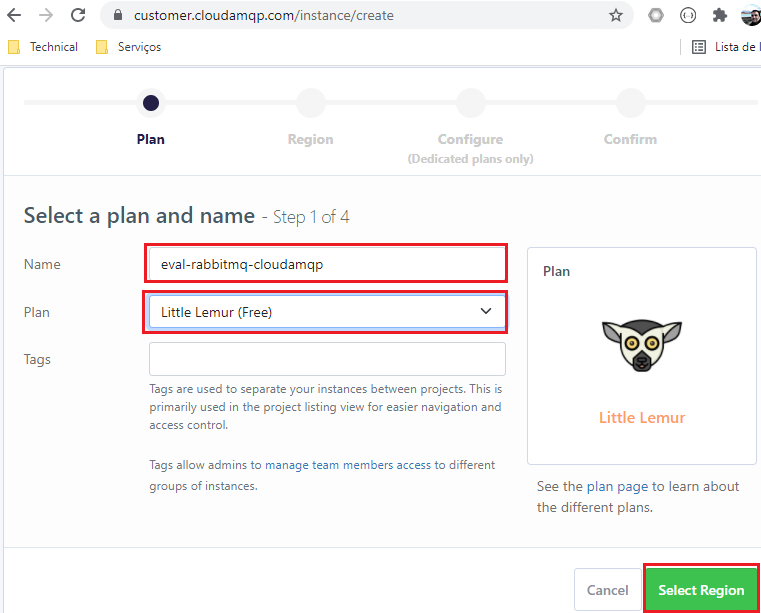Open the round braces browser extension icon
The width and height of the screenshot is (761, 613).
pyautogui.click(x=688, y=16)
